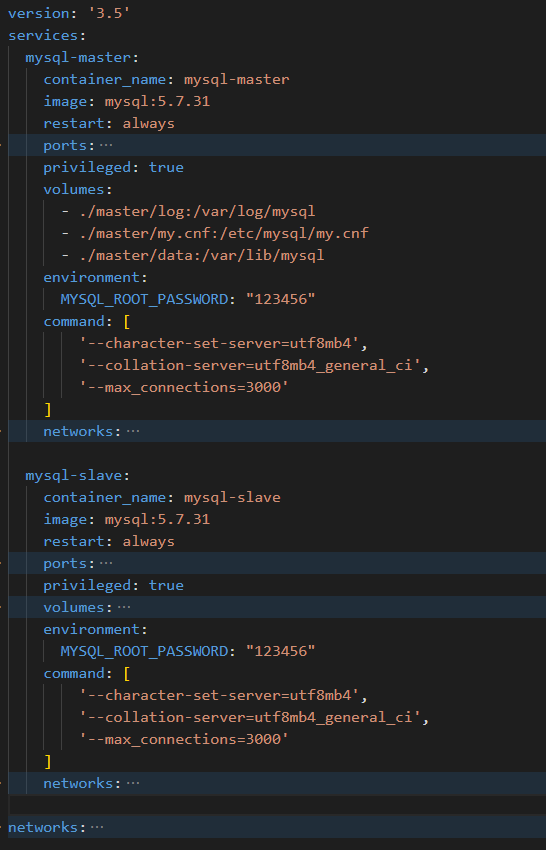This screenshot has height=850, width=546.
Task: Expand the folded ports section under mysql-slave
Action: point(106,564)
